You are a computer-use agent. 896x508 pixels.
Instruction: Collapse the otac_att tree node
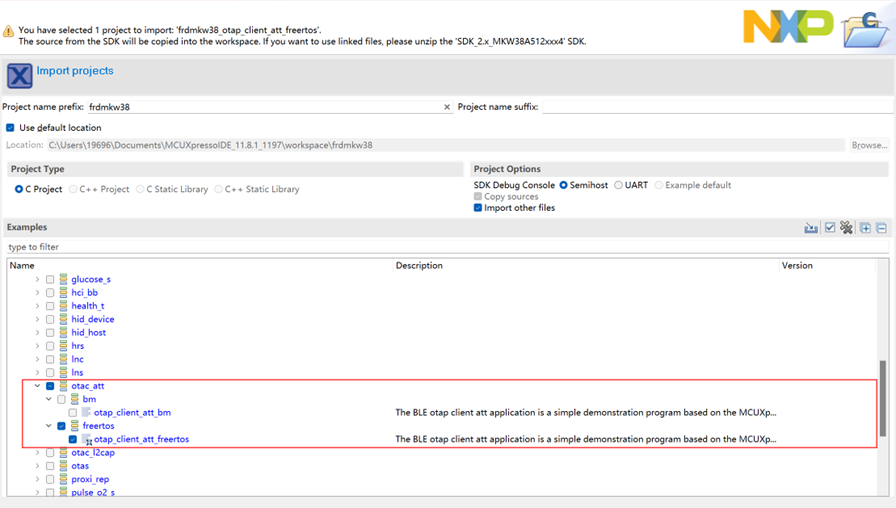point(38,386)
